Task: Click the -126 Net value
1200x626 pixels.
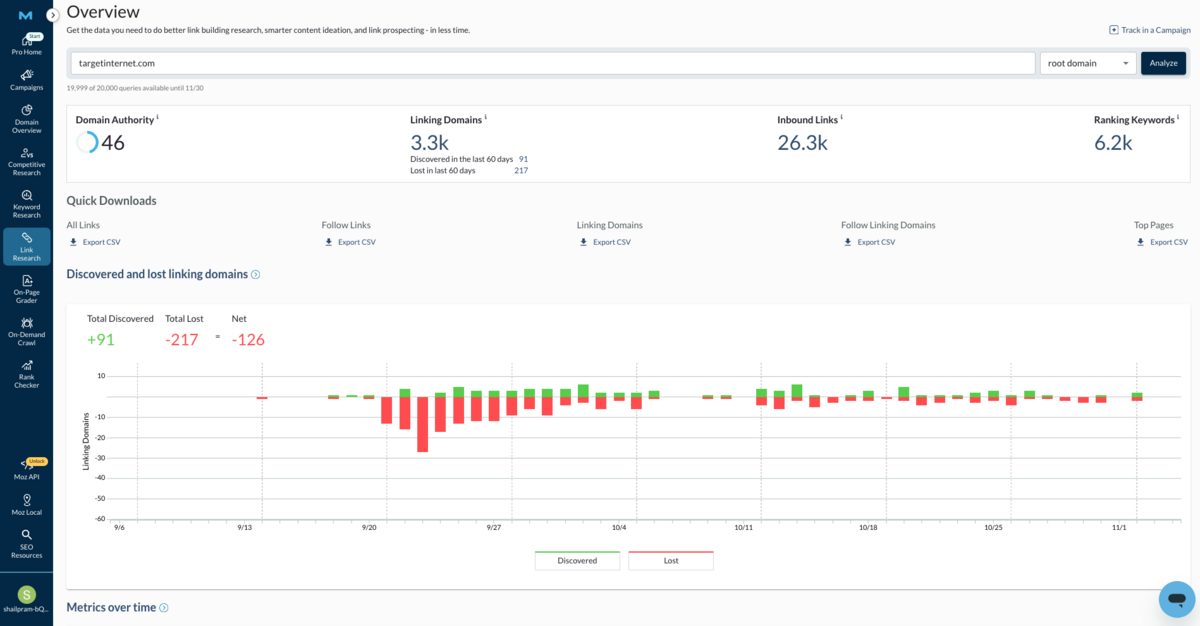Action: pyautogui.click(x=248, y=340)
